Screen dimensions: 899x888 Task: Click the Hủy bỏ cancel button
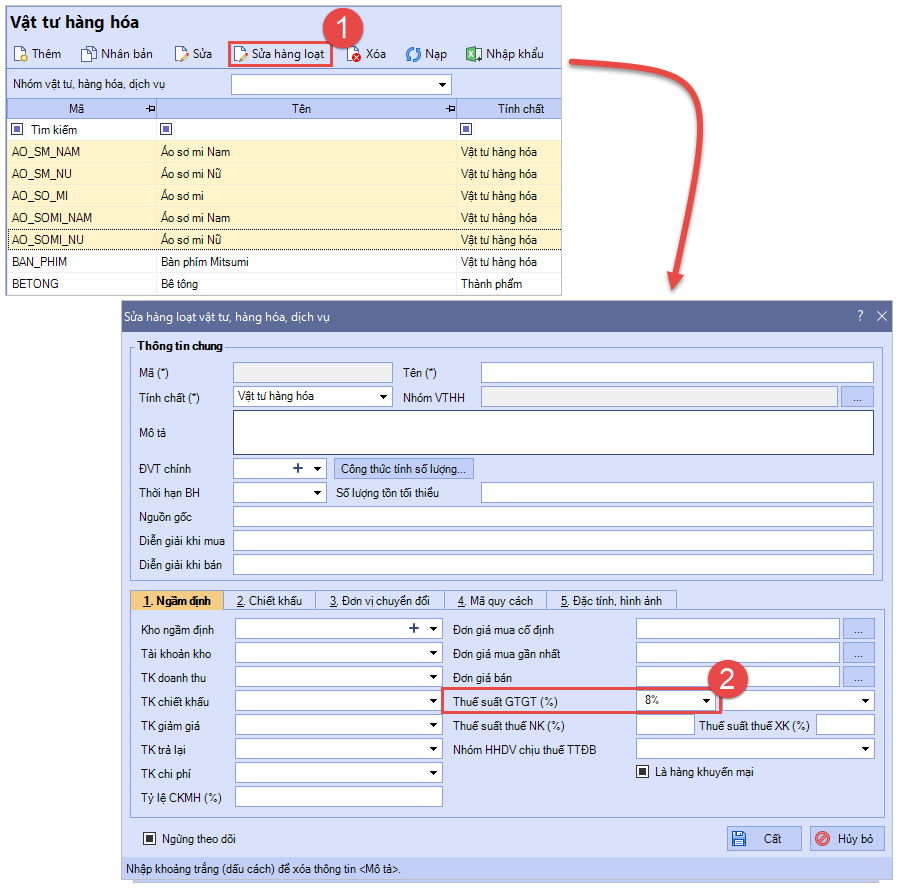click(x=846, y=838)
